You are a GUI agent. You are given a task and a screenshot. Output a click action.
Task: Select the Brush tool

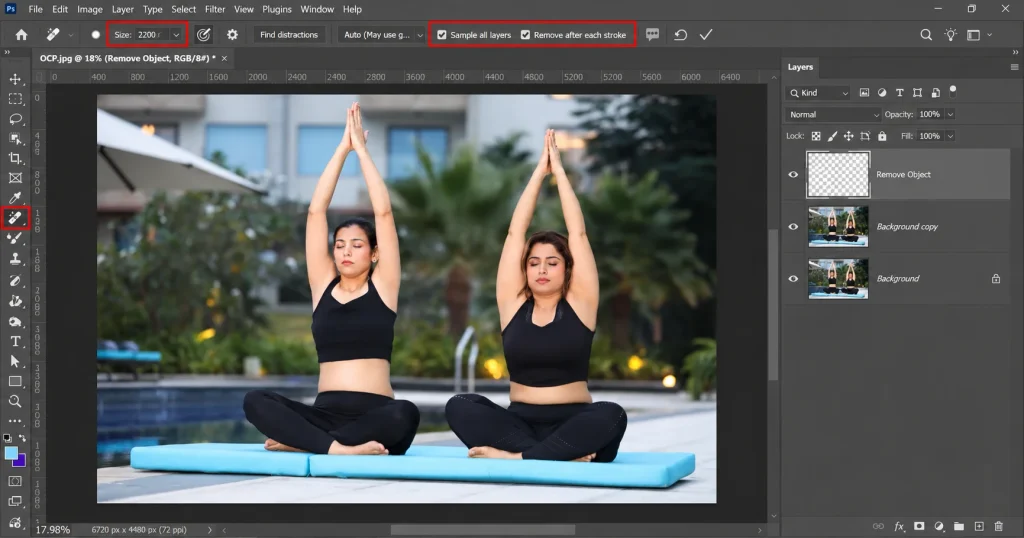pyautogui.click(x=15, y=239)
